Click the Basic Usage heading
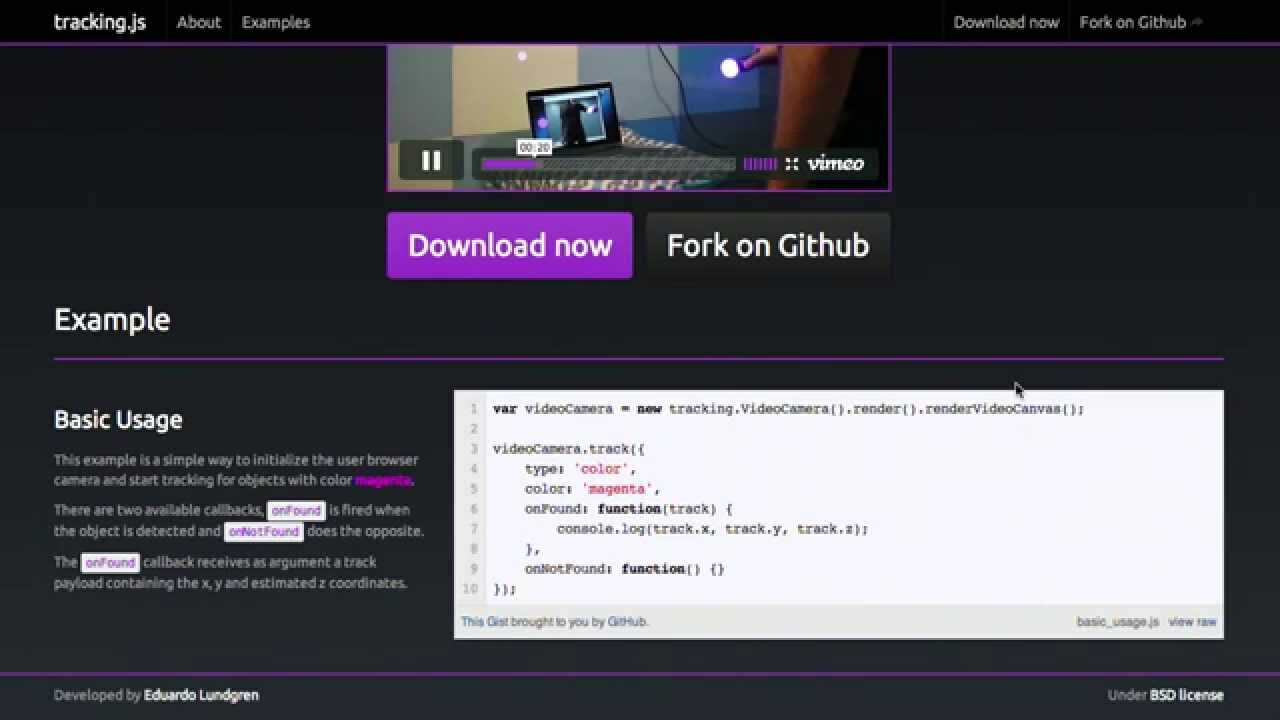Viewport: 1280px width, 720px height. (x=118, y=419)
